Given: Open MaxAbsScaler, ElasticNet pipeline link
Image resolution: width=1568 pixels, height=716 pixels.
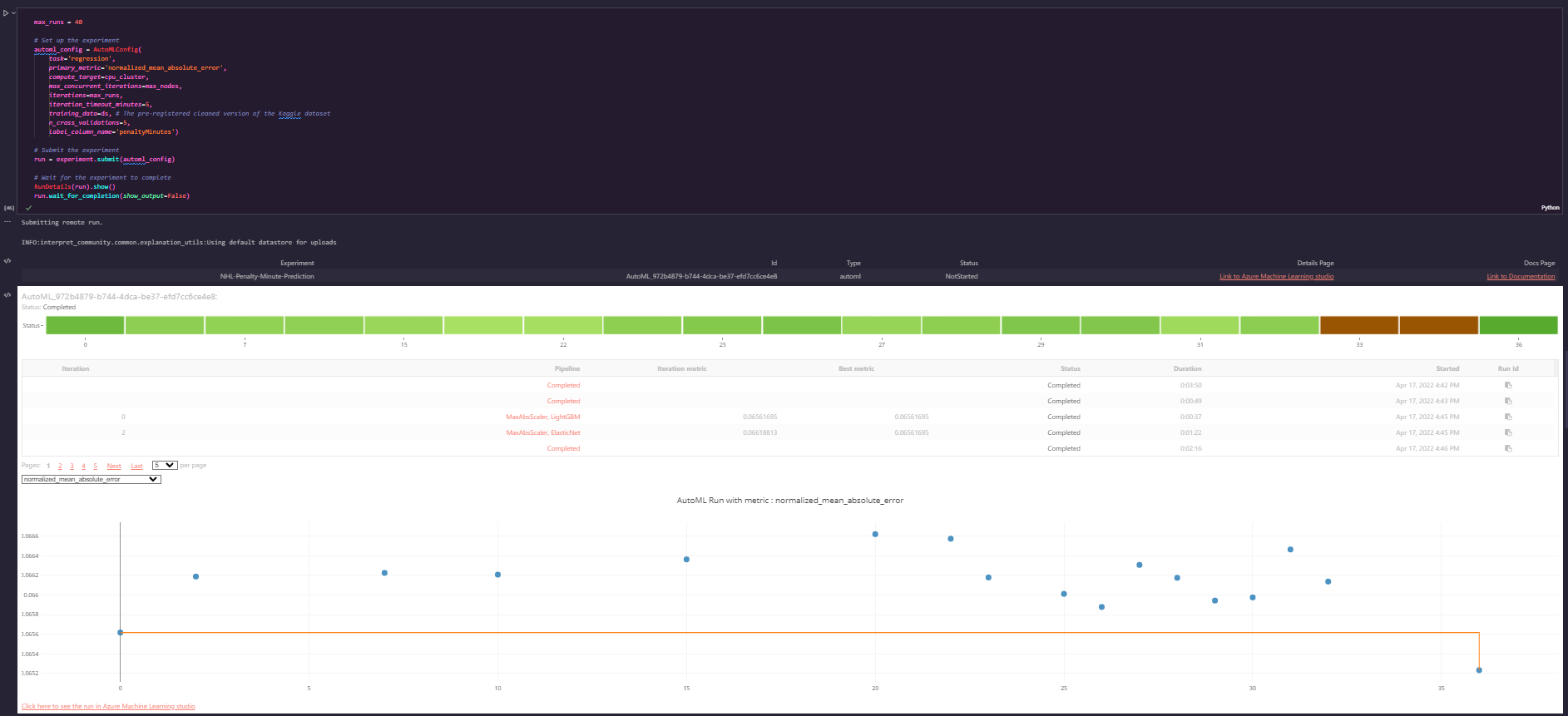Looking at the screenshot, I should tap(543, 432).
